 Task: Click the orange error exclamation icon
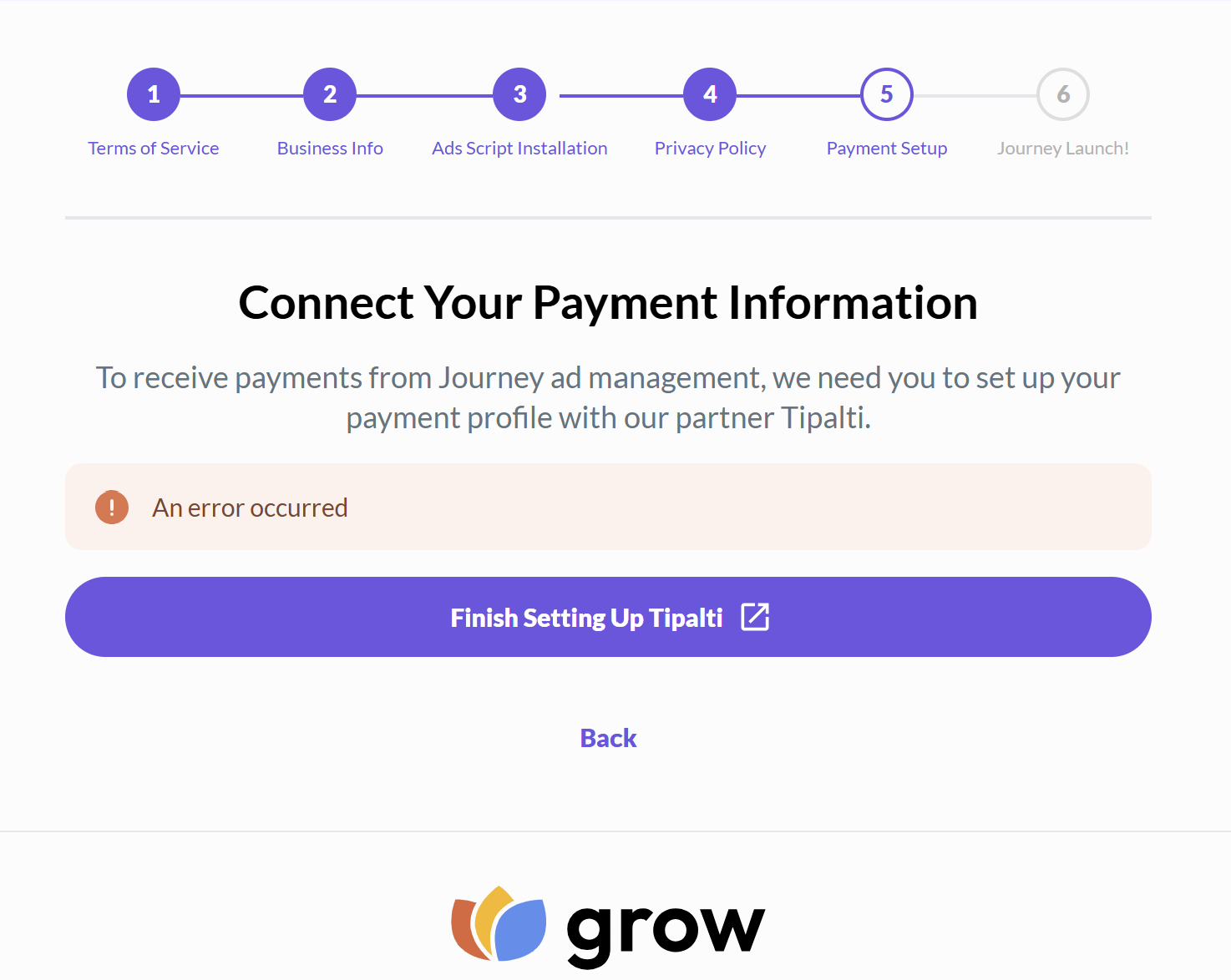tap(112, 508)
